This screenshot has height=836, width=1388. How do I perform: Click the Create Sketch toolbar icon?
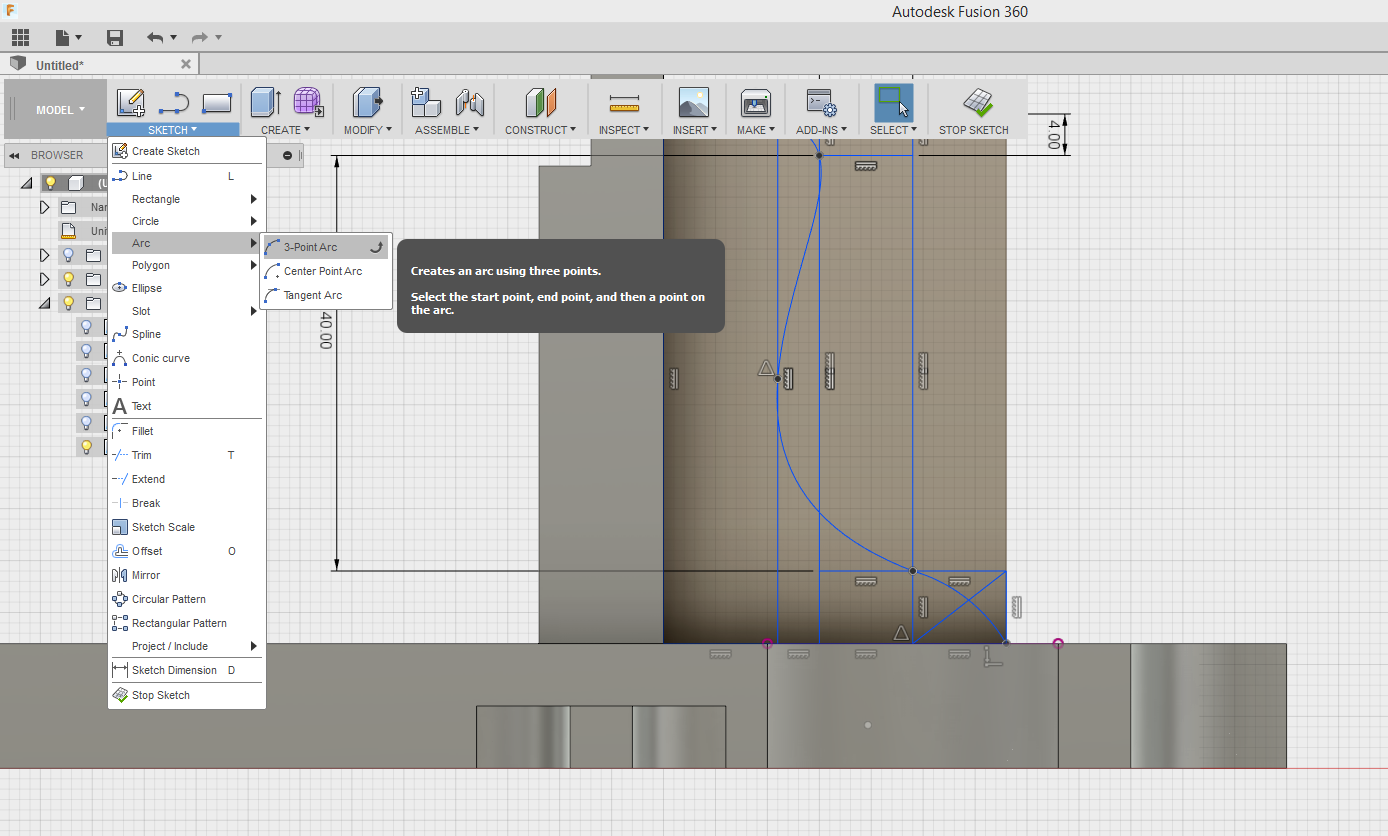131,102
